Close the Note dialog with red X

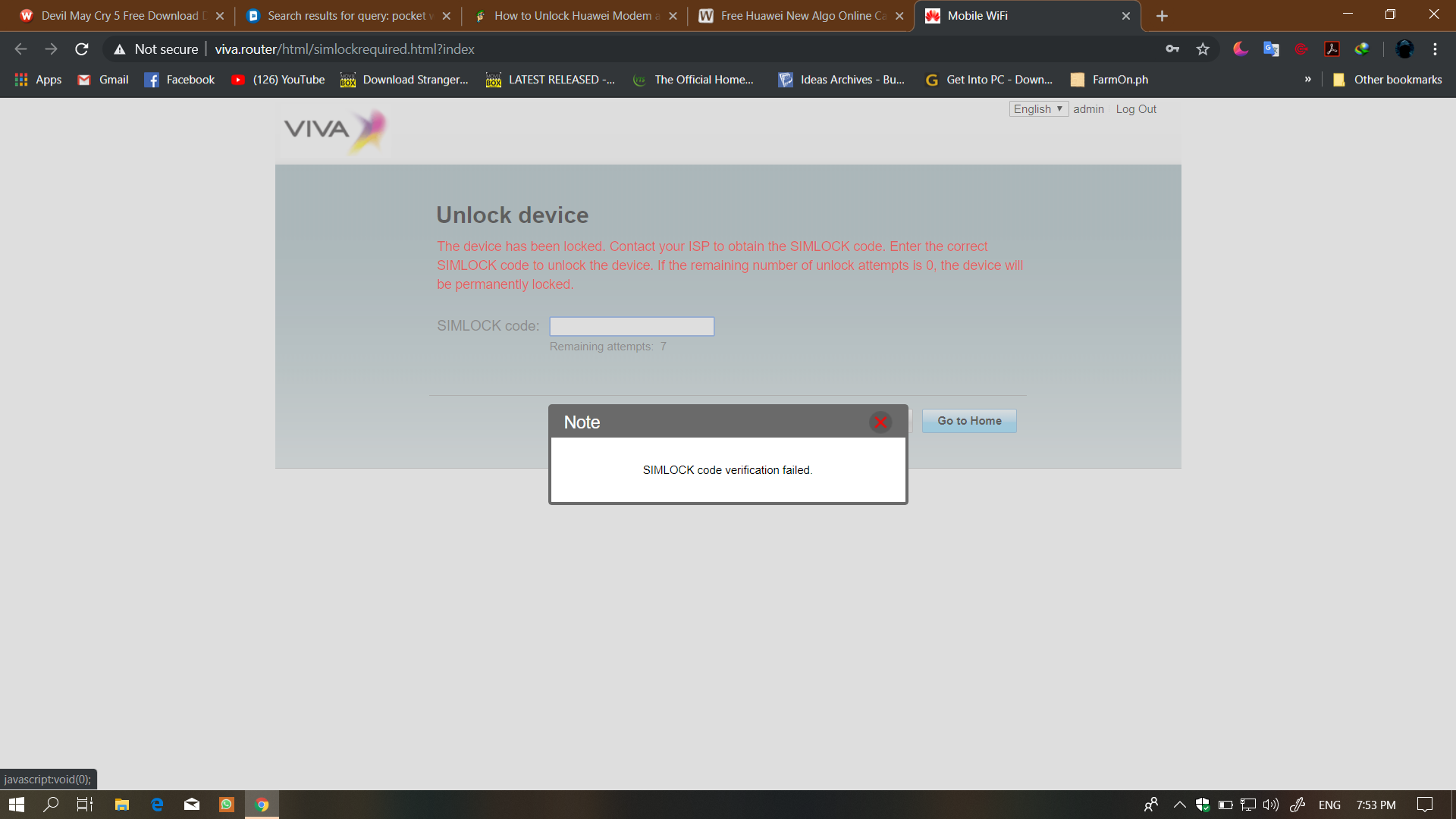pos(880,422)
